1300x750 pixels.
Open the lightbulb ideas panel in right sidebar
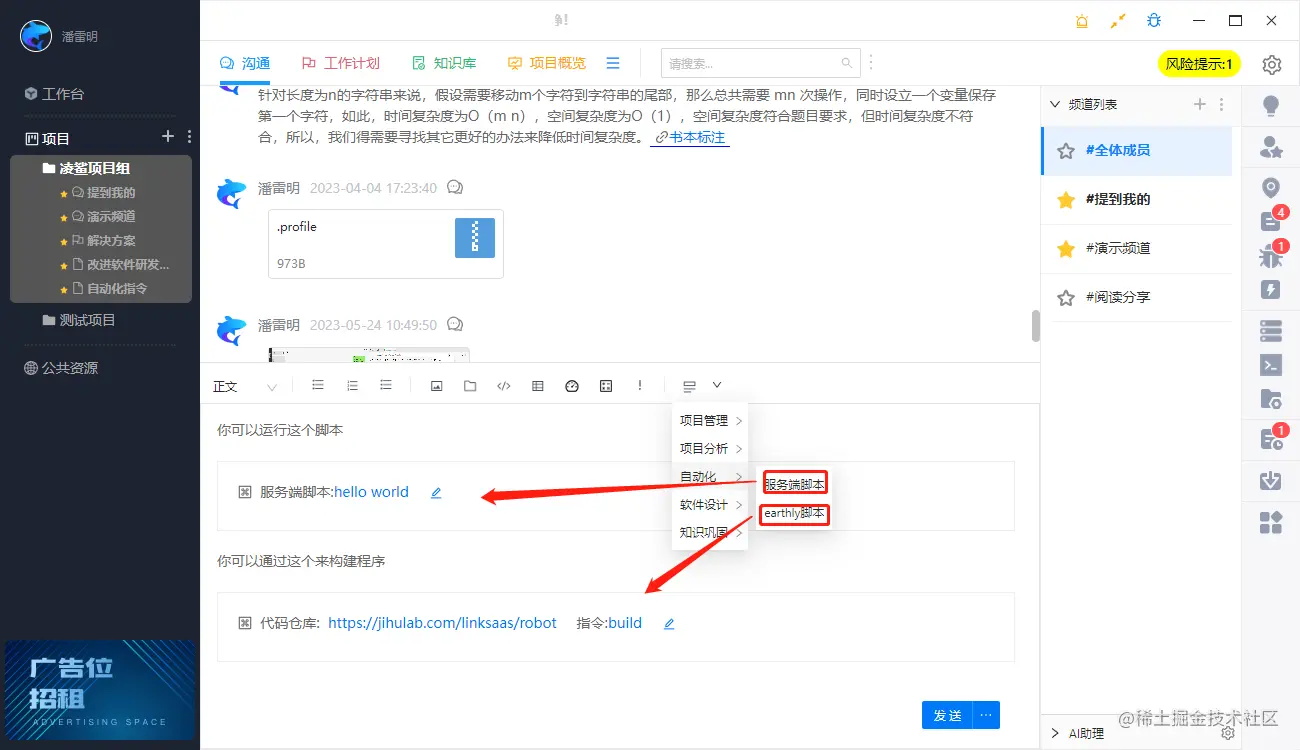click(1271, 106)
